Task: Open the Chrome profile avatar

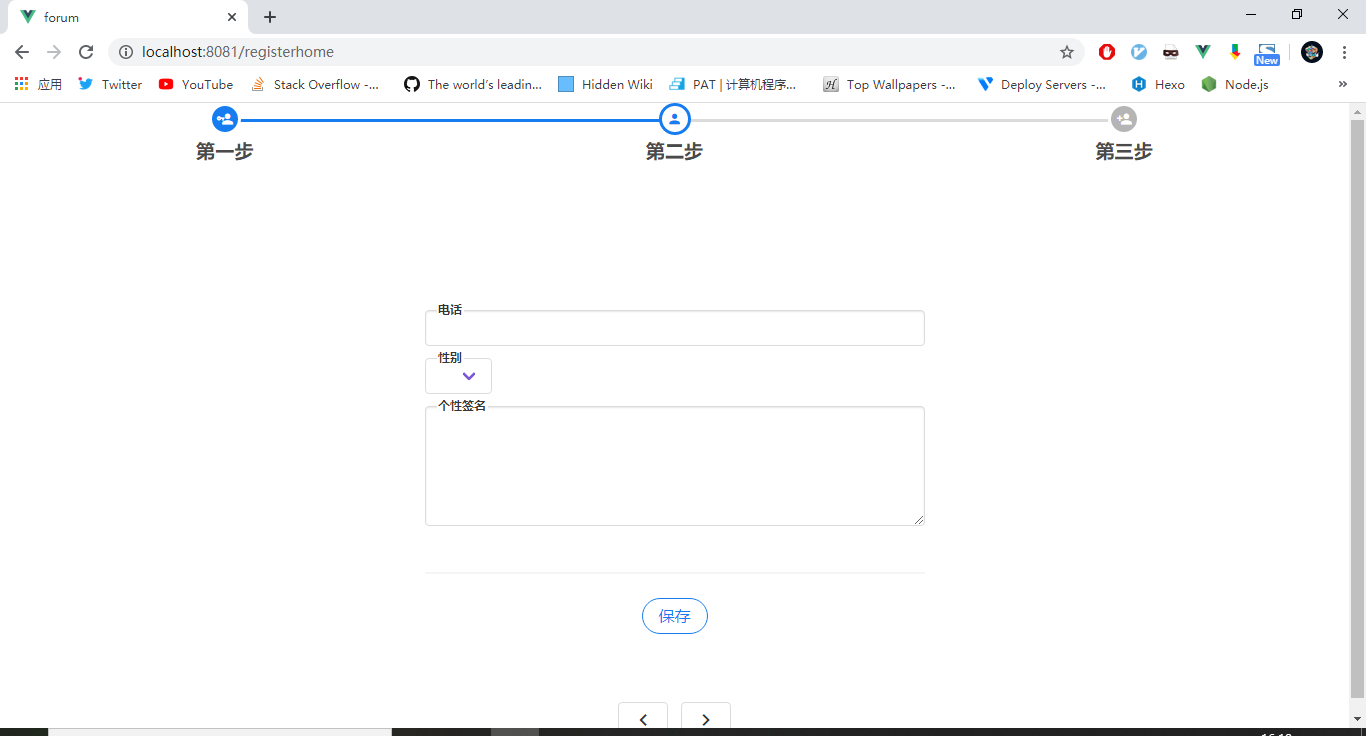Action: (1312, 52)
